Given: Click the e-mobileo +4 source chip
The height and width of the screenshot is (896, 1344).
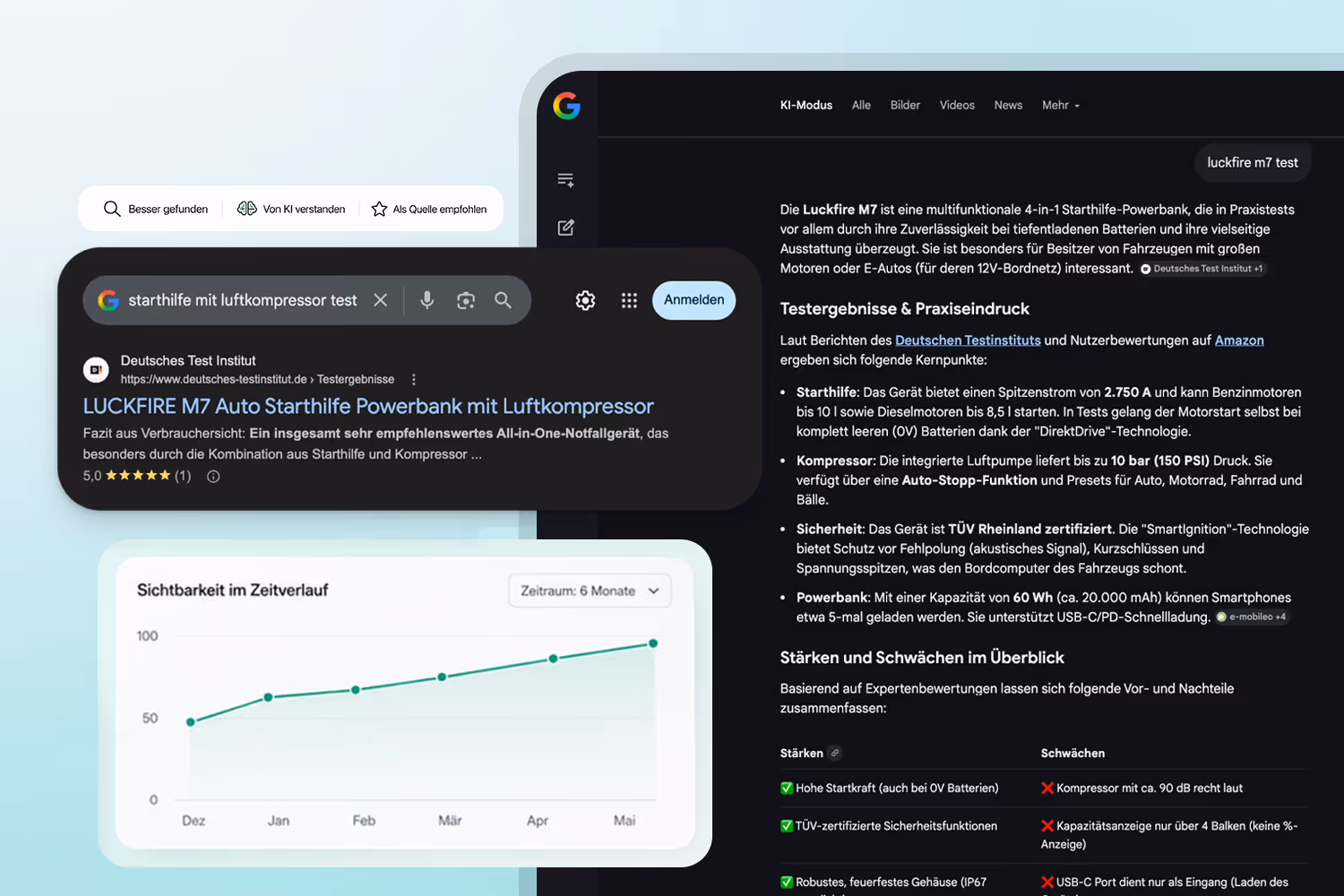Looking at the screenshot, I should point(1252,617).
